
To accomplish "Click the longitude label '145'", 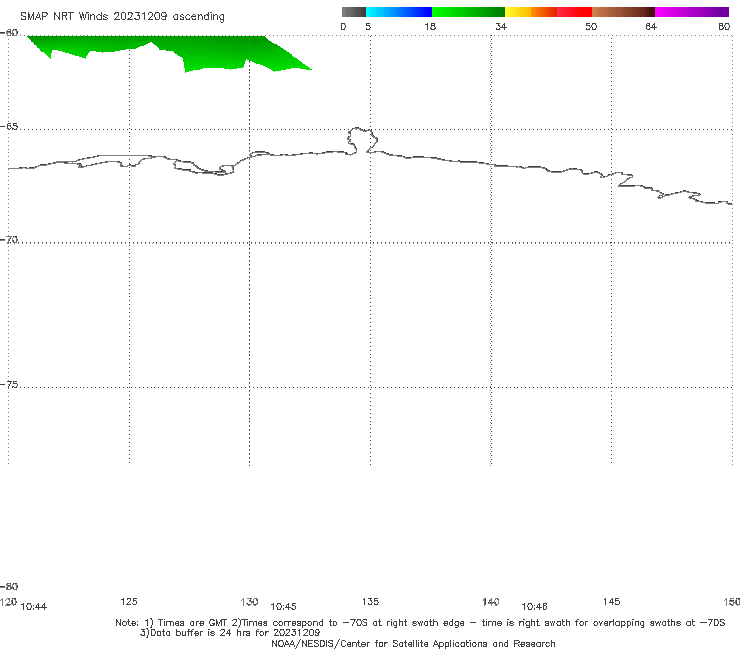I will 612,601.
